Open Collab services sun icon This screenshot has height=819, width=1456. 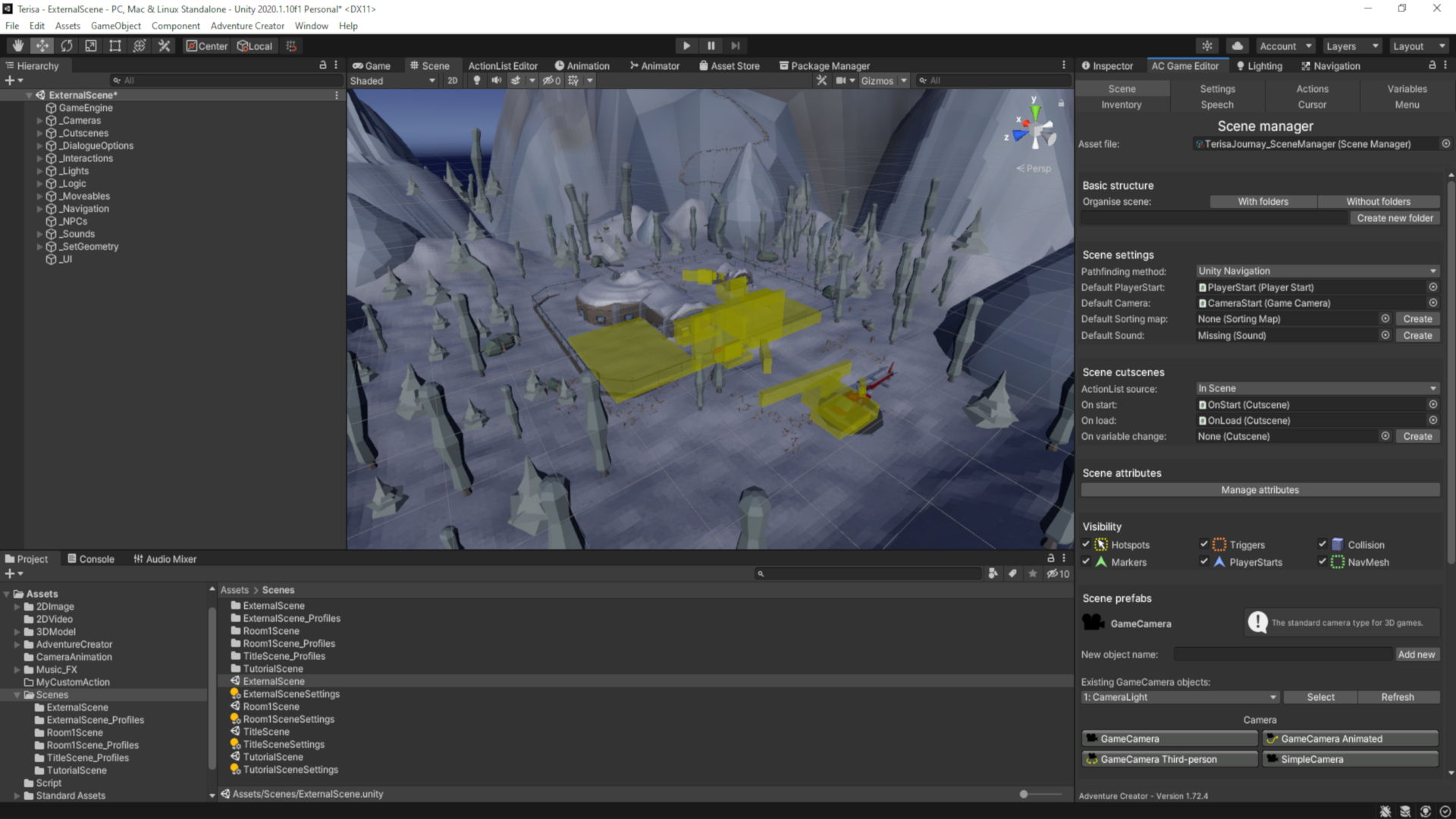coord(1207,46)
